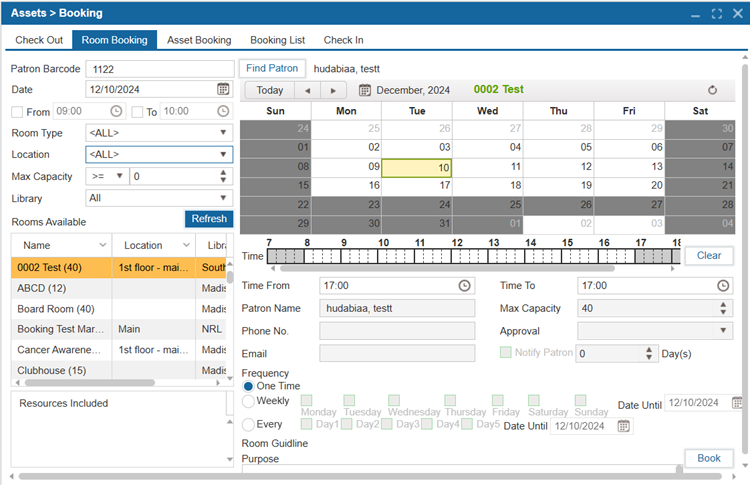Click the window bottom horizontal scrollbar
Viewport: 750px width, 485px height.
[x=370, y=476]
